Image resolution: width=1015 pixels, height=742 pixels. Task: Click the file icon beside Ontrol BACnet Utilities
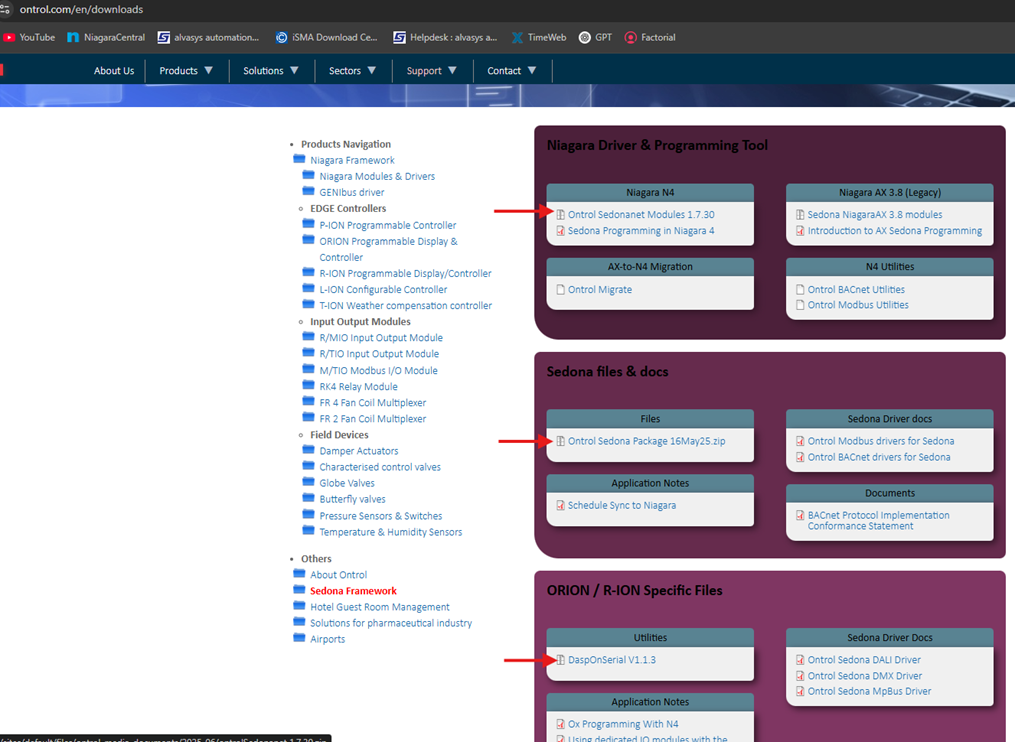800,289
